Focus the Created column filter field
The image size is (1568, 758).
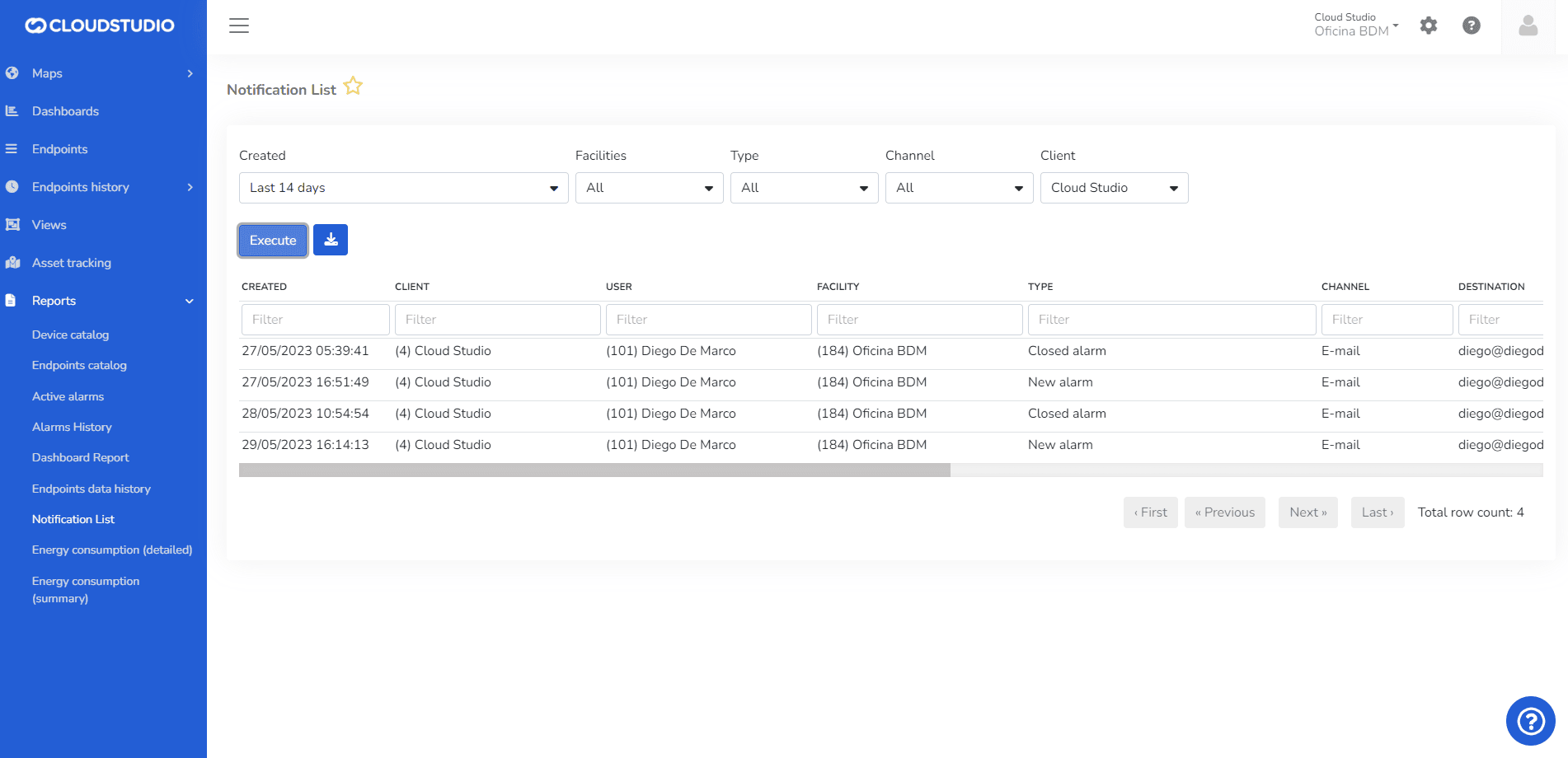click(x=316, y=320)
